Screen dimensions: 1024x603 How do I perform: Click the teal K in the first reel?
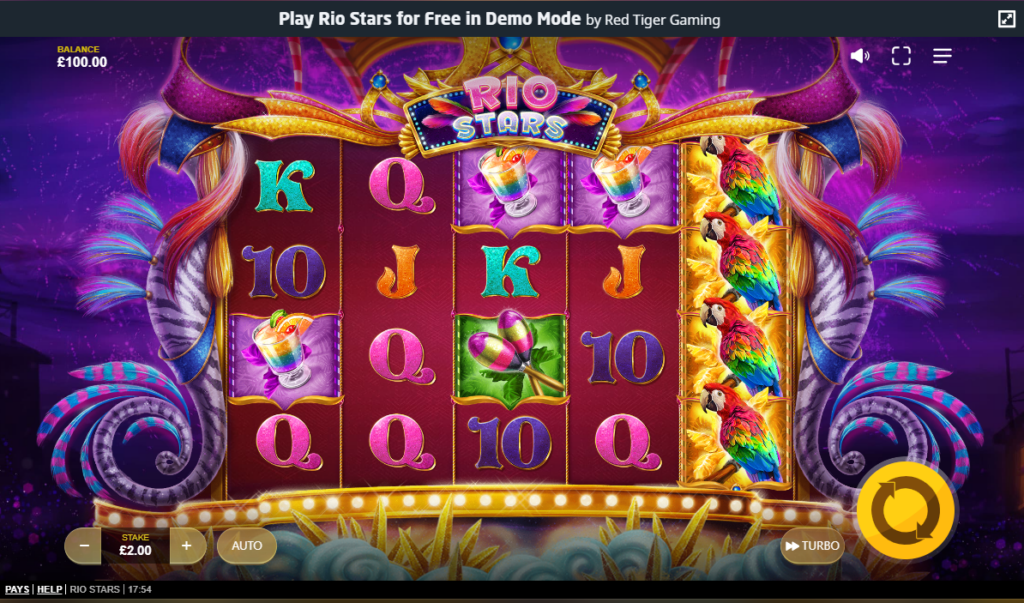point(284,186)
